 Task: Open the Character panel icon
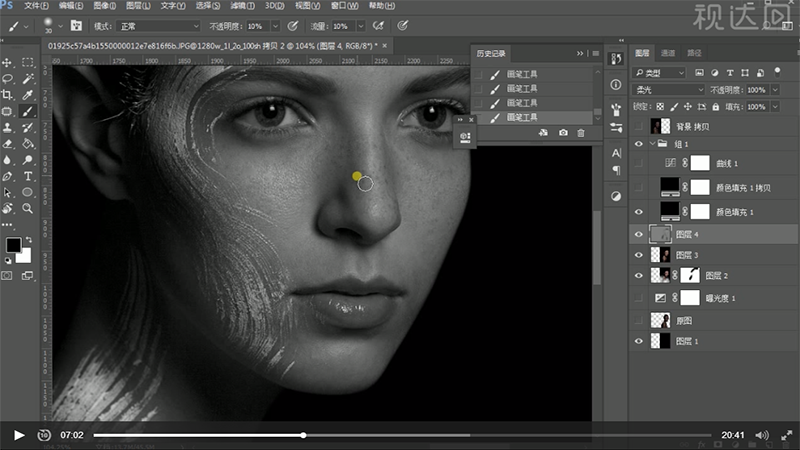click(616, 153)
